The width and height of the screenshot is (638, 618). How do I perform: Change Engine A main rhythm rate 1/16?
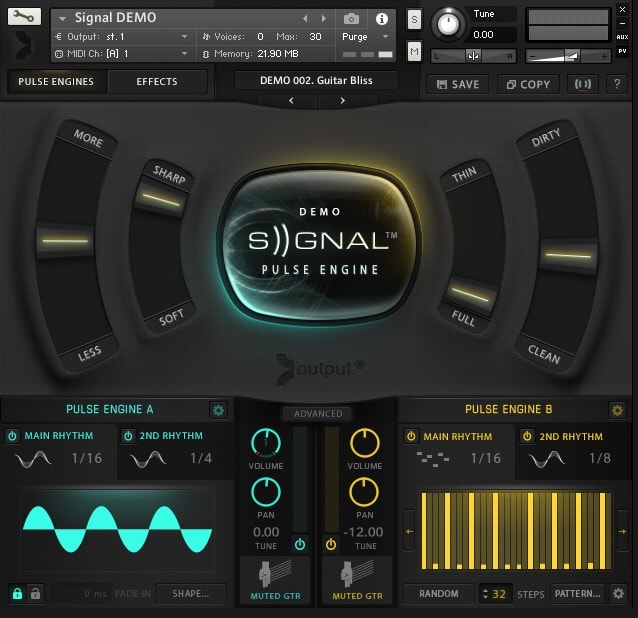click(87, 459)
